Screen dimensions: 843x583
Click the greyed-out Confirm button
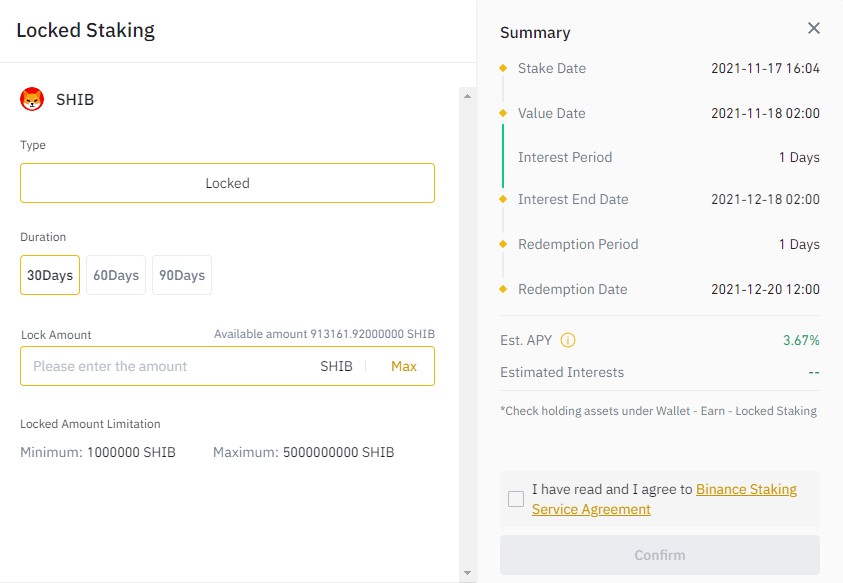[660, 555]
